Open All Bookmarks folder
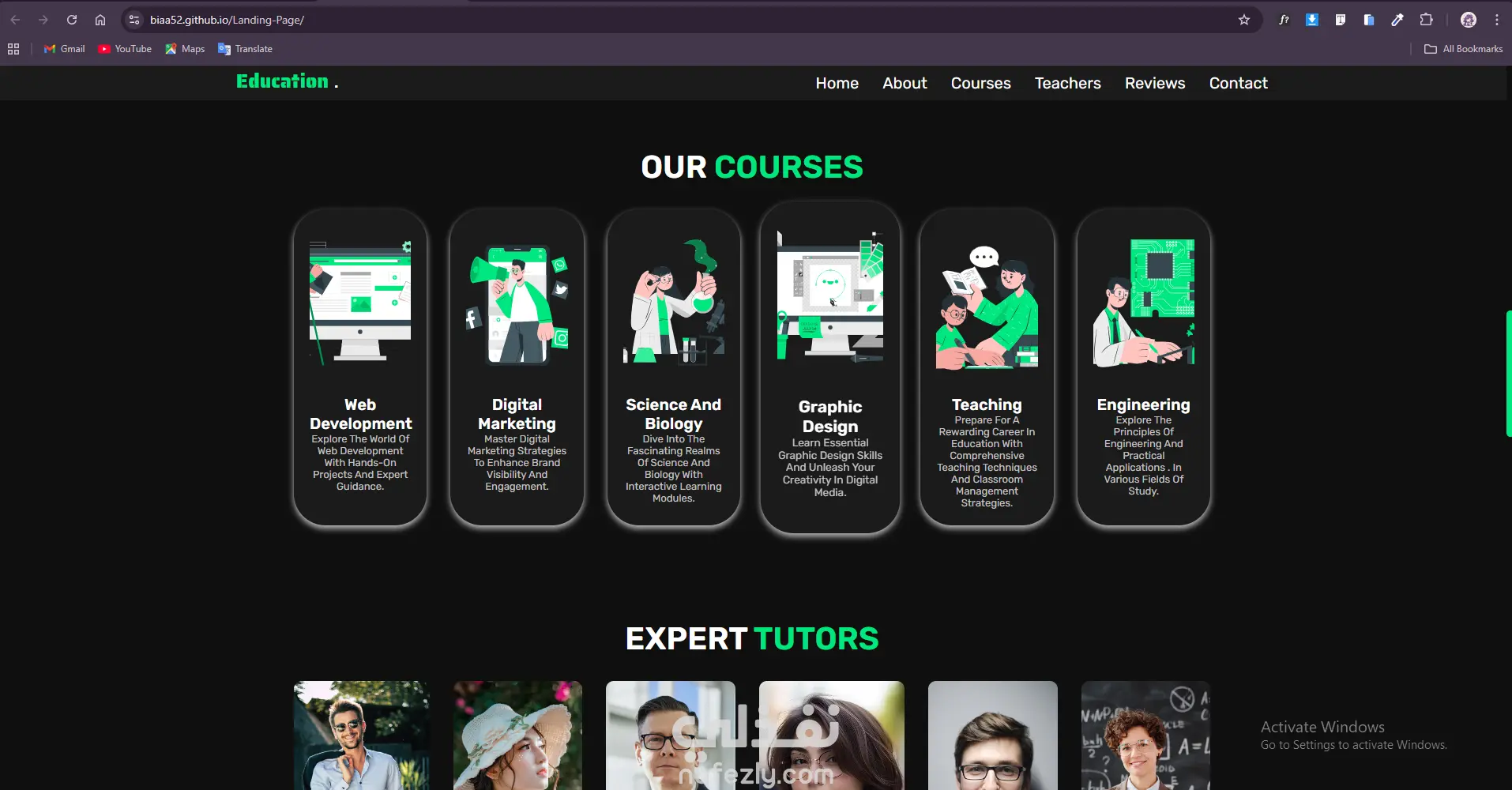 coord(1463,49)
